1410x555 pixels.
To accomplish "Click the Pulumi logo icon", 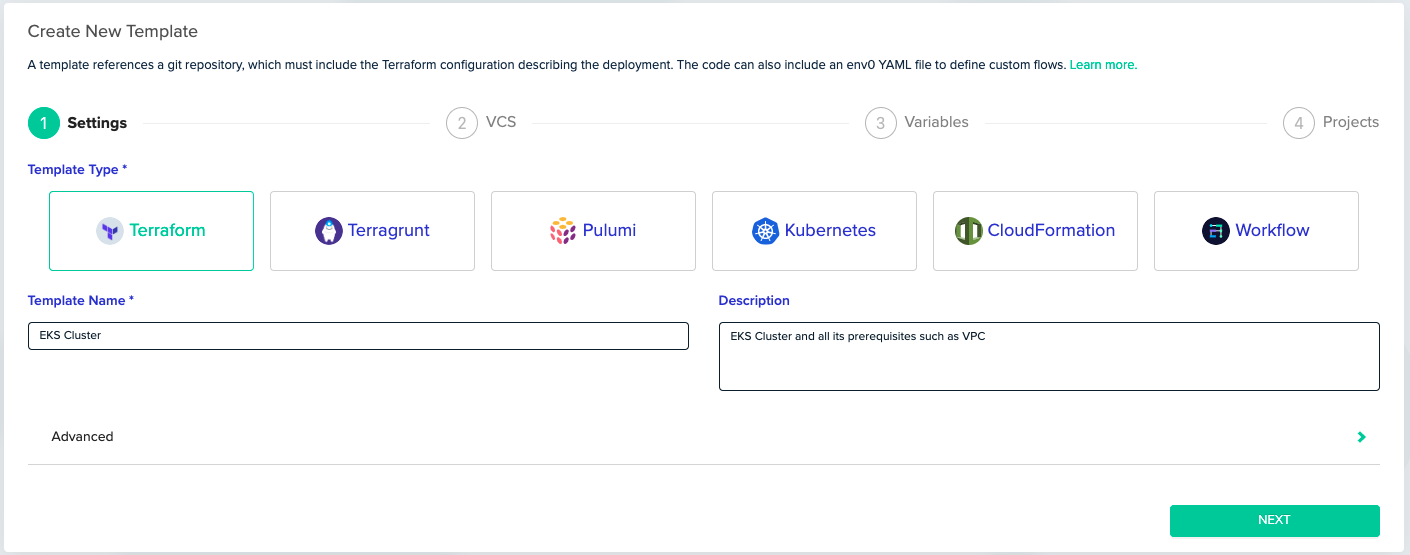I will 564,231.
